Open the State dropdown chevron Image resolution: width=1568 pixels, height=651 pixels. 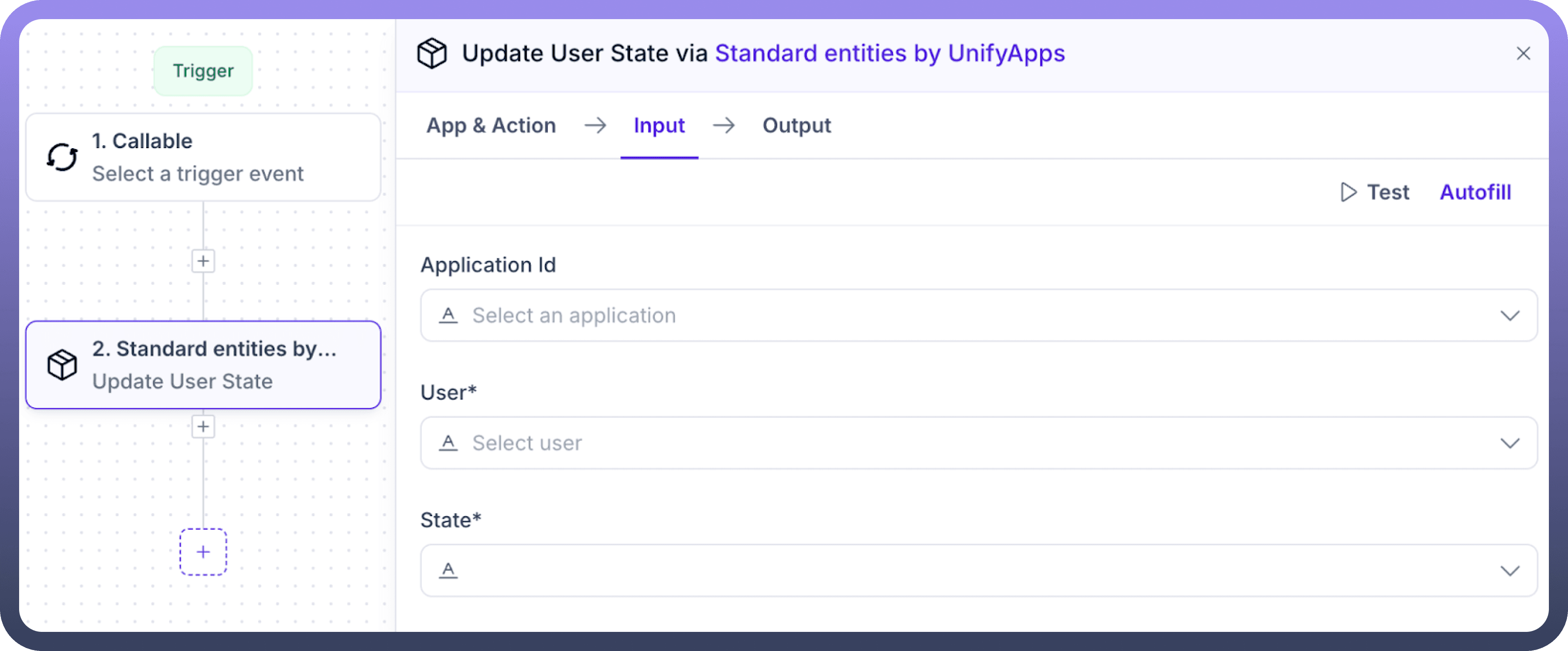tap(1510, 571)
